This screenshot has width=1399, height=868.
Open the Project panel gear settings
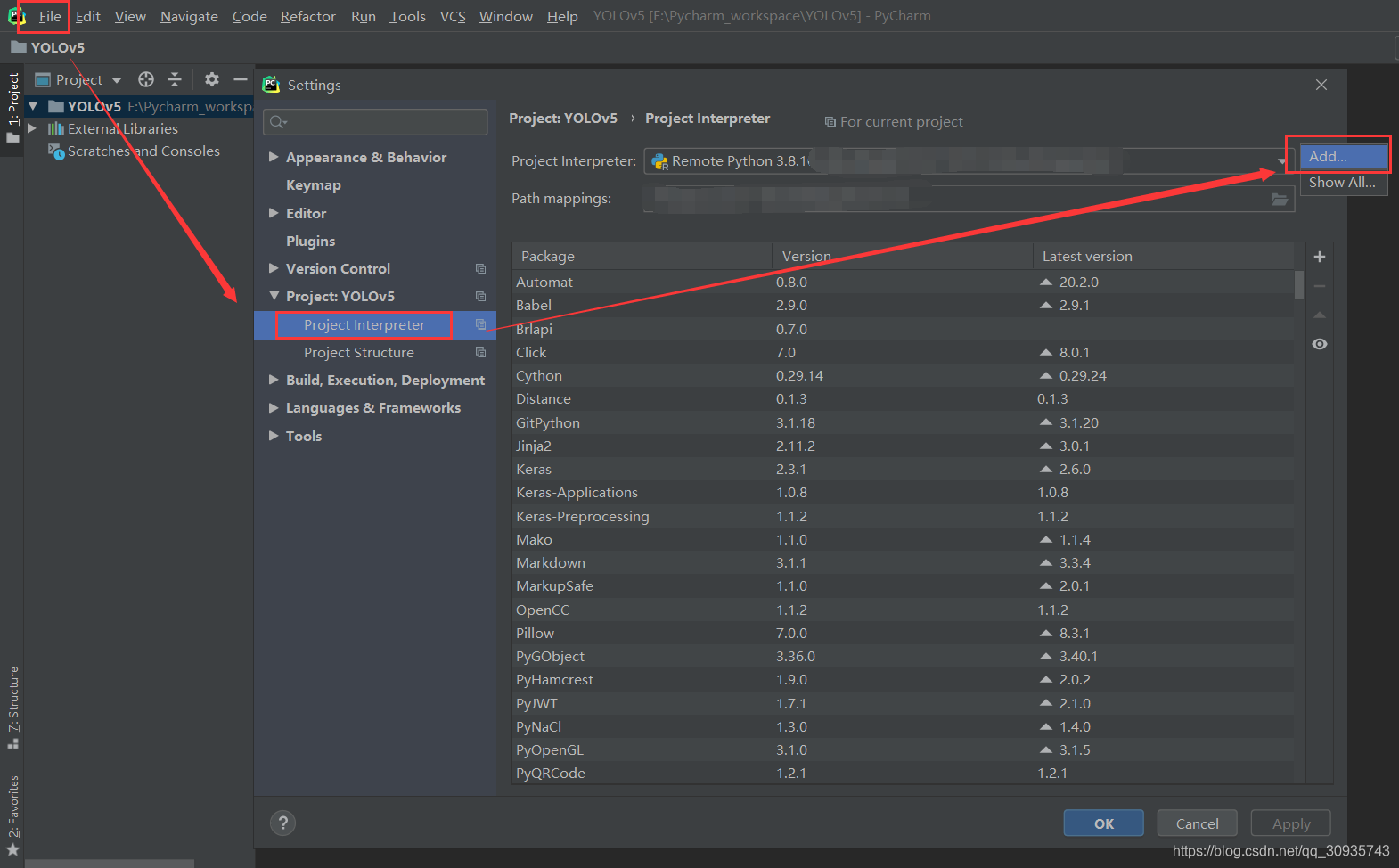click(211, 79)
